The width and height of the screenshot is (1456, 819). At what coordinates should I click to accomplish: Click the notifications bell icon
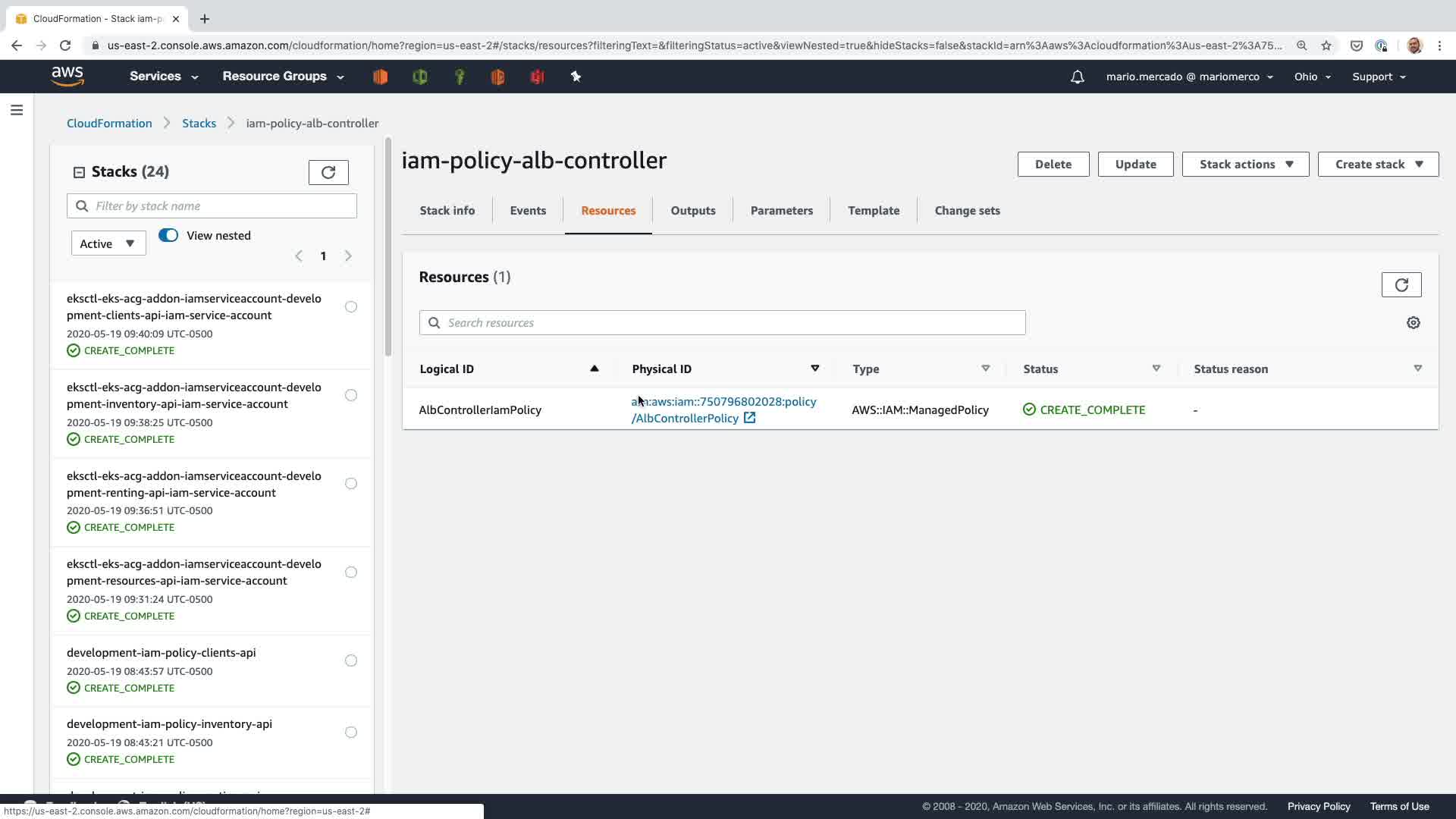click(x=1077, y=77)
